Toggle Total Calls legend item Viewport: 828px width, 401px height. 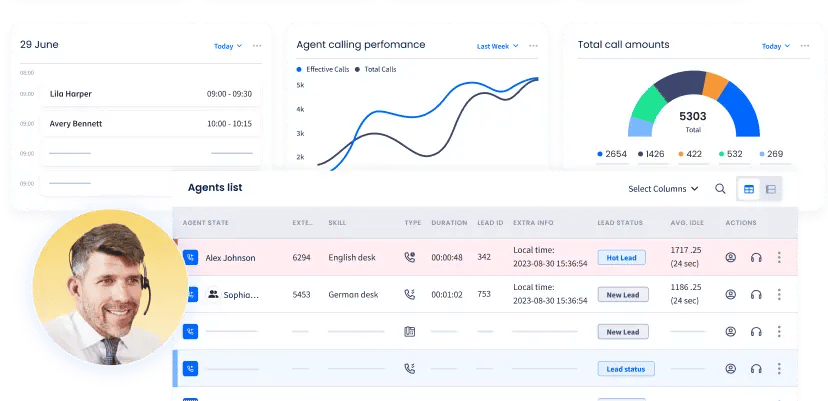point(375,69)
